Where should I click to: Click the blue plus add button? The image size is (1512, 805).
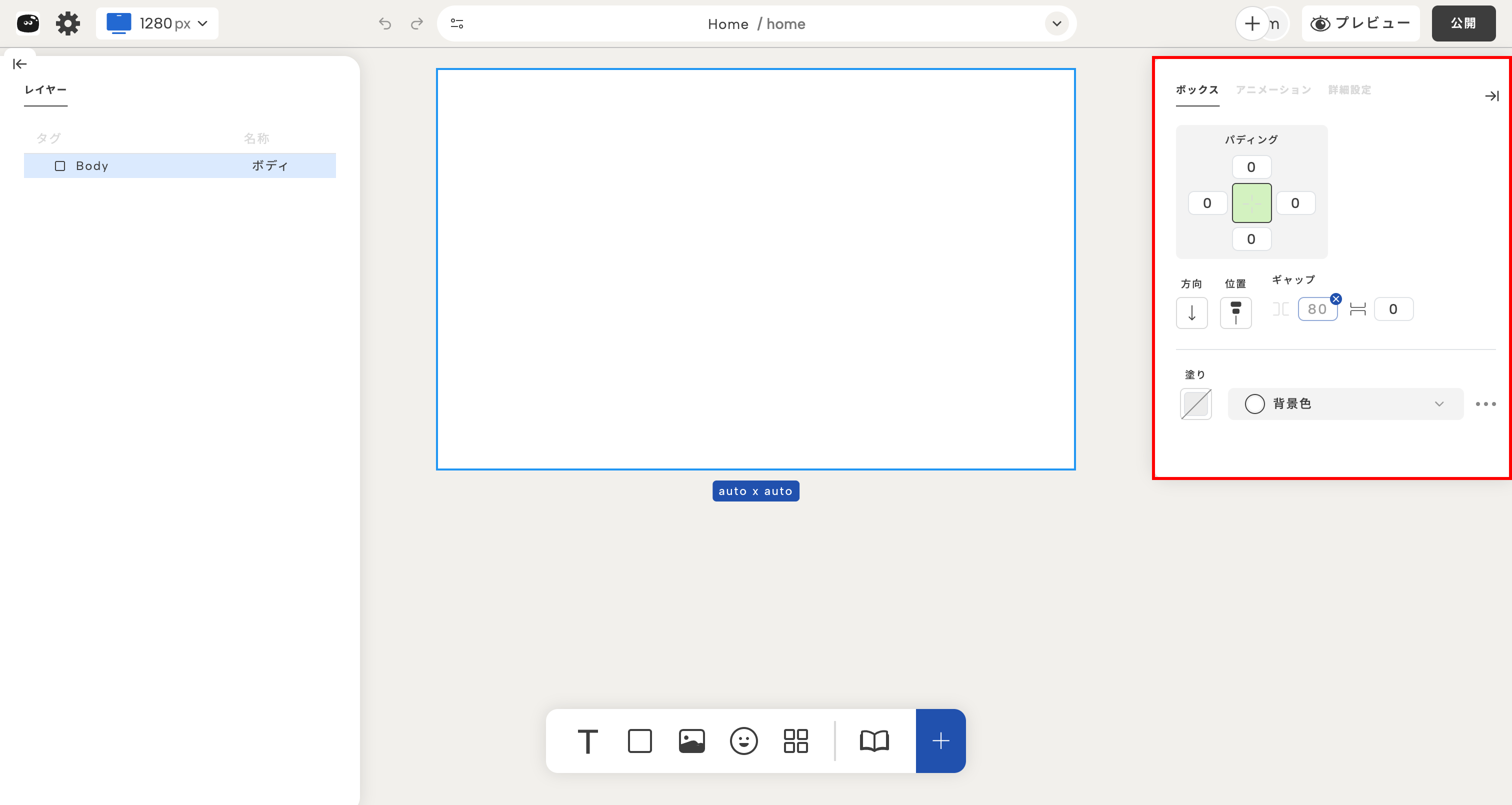pos(940,741)
